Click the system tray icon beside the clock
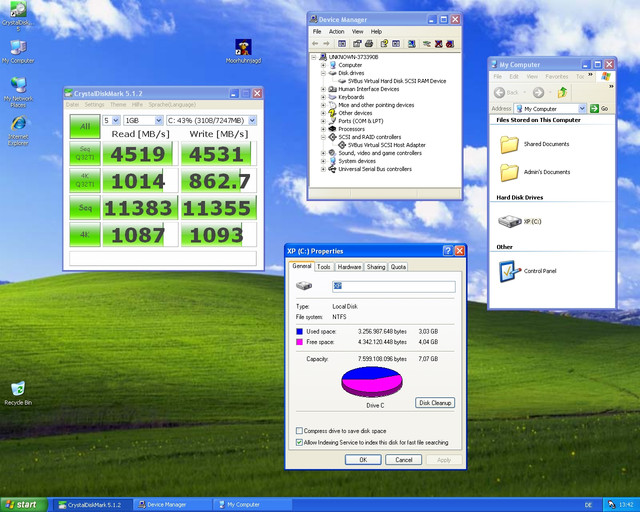 pos(611,505)
